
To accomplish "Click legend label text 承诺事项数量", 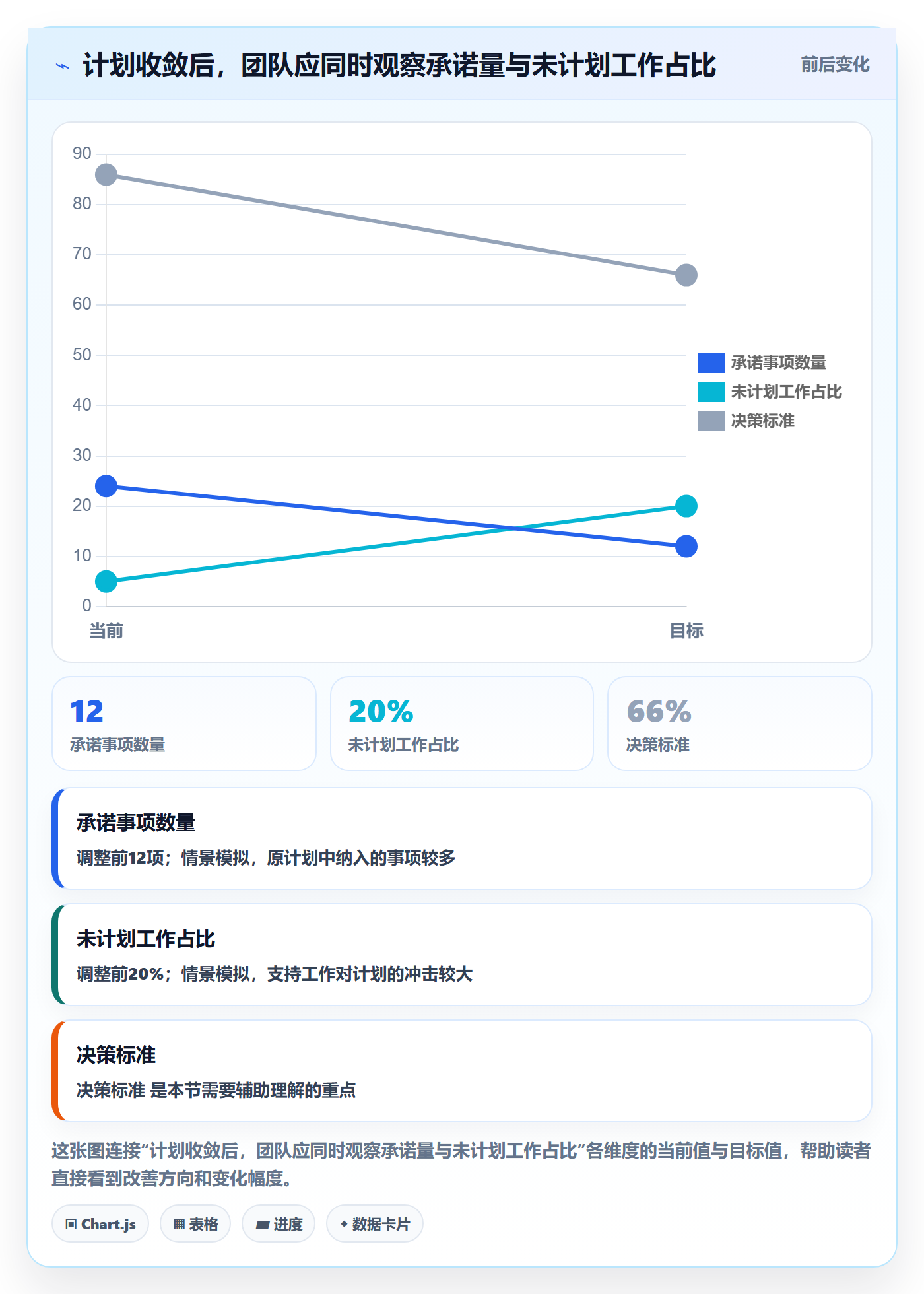I will 779,363.
